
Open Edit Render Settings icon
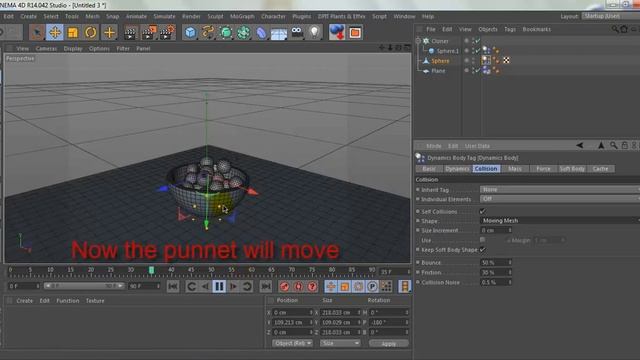tap(167, 33)
